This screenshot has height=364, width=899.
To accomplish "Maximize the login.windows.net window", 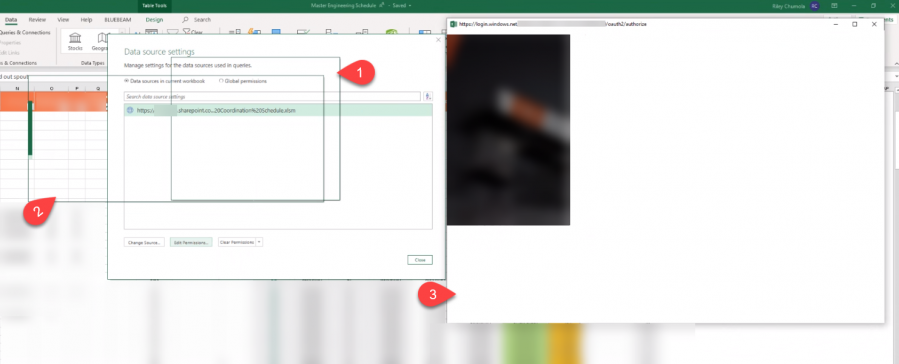I will pyautogui.click(x=854, y=24).
